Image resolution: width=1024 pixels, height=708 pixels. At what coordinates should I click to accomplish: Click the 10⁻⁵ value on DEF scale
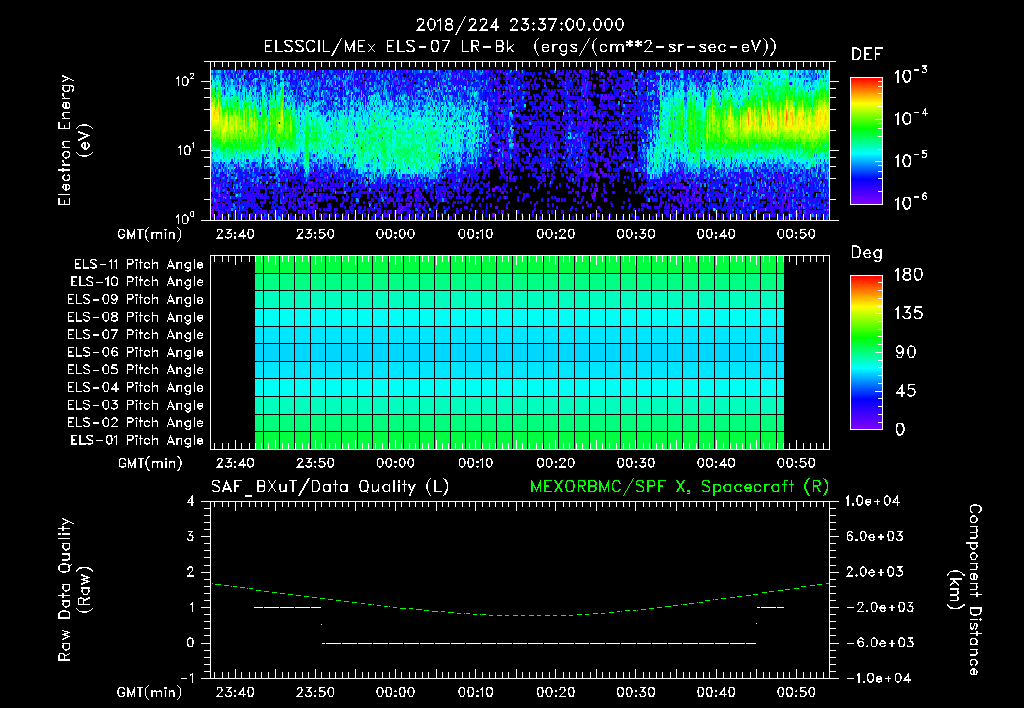[910, 159]
